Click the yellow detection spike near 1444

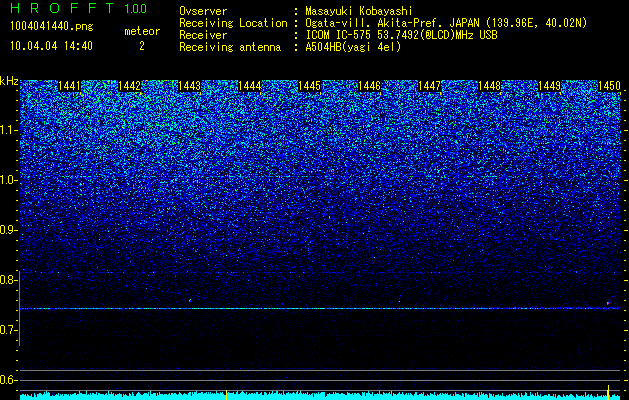click(227, 395)
